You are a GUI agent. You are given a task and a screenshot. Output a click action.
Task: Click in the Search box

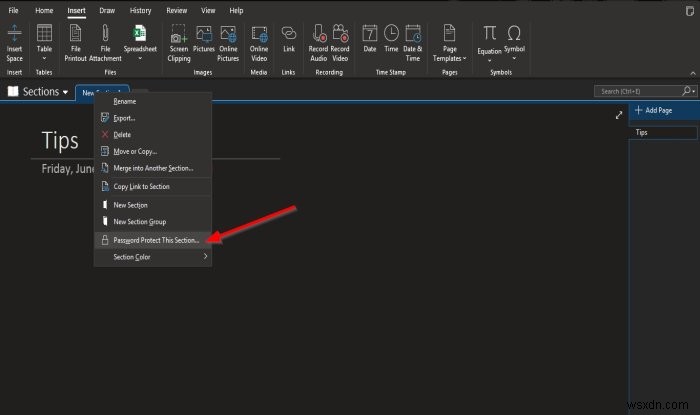[639, 91]
